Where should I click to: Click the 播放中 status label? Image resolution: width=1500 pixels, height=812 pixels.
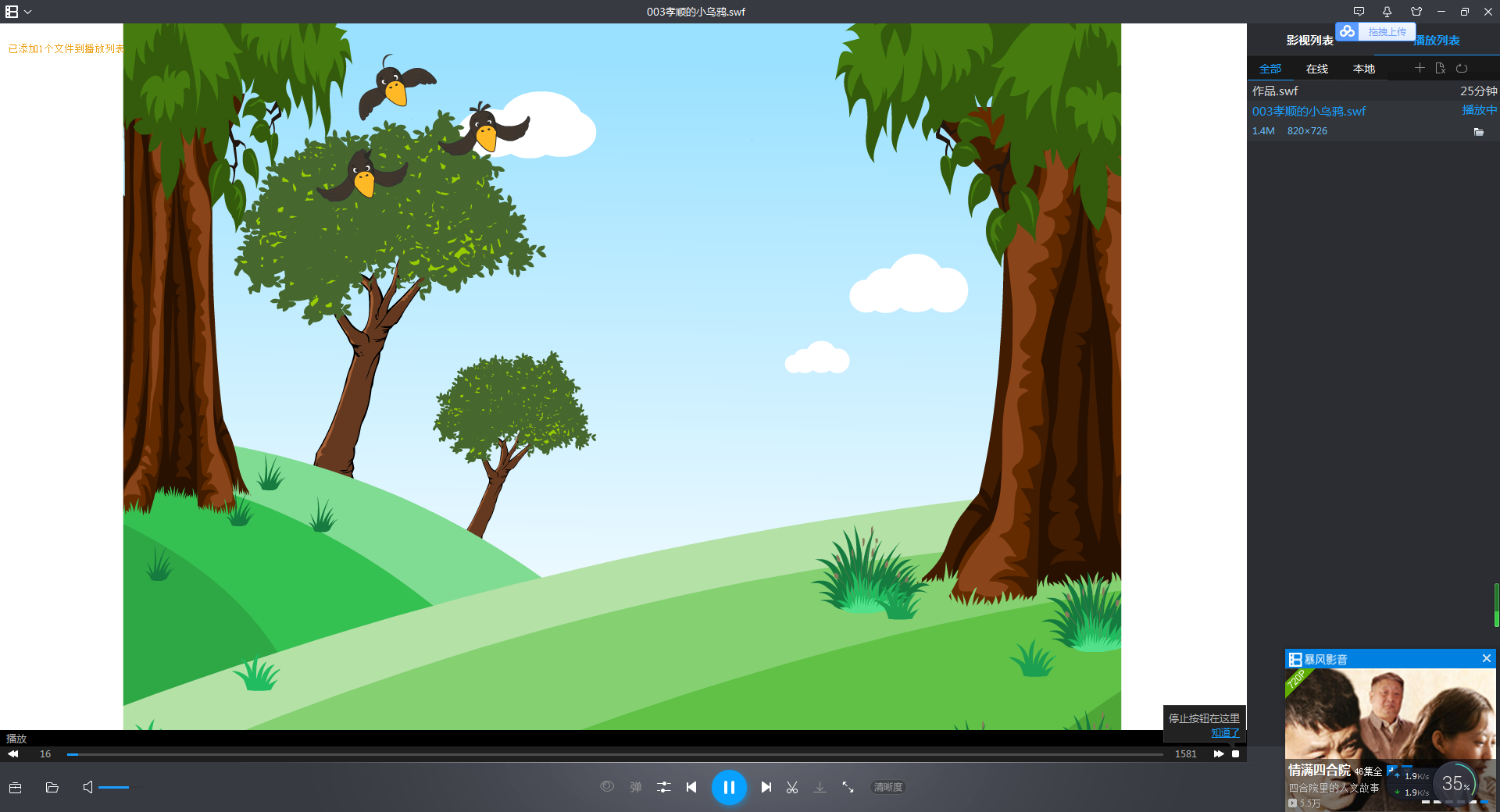coord(1480,110)
